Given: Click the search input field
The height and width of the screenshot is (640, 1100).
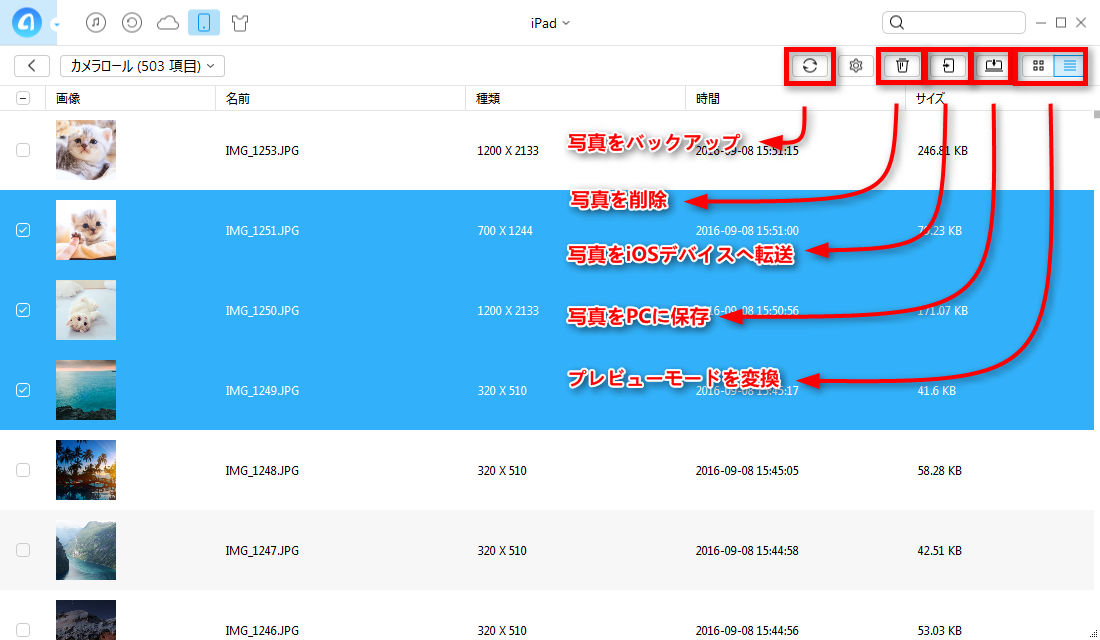Looking at the screenshot, I should point(953,22).
